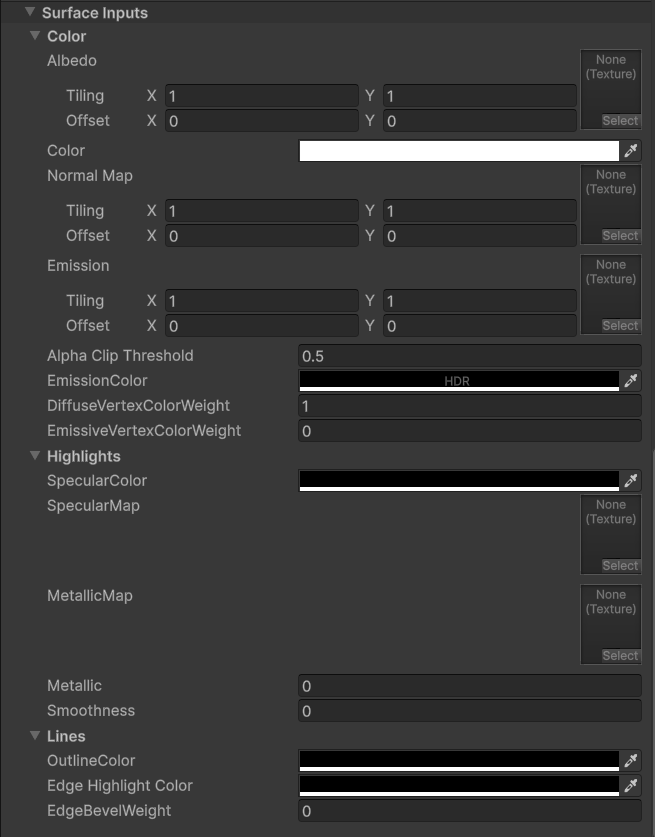This screenshot has width=655, height=837.
Task: Edit Albedo Offset Y field
Action: 479,121
